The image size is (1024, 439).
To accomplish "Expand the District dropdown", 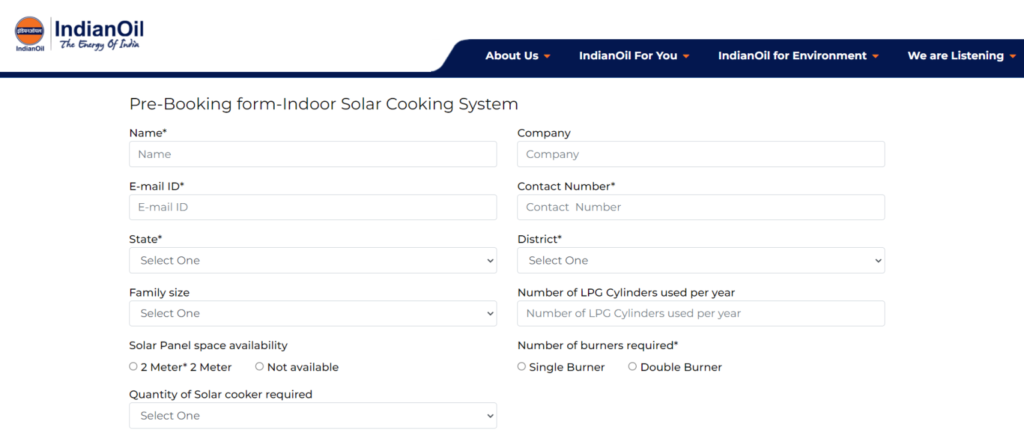I will pyautogui.click(x=700, y=260).
